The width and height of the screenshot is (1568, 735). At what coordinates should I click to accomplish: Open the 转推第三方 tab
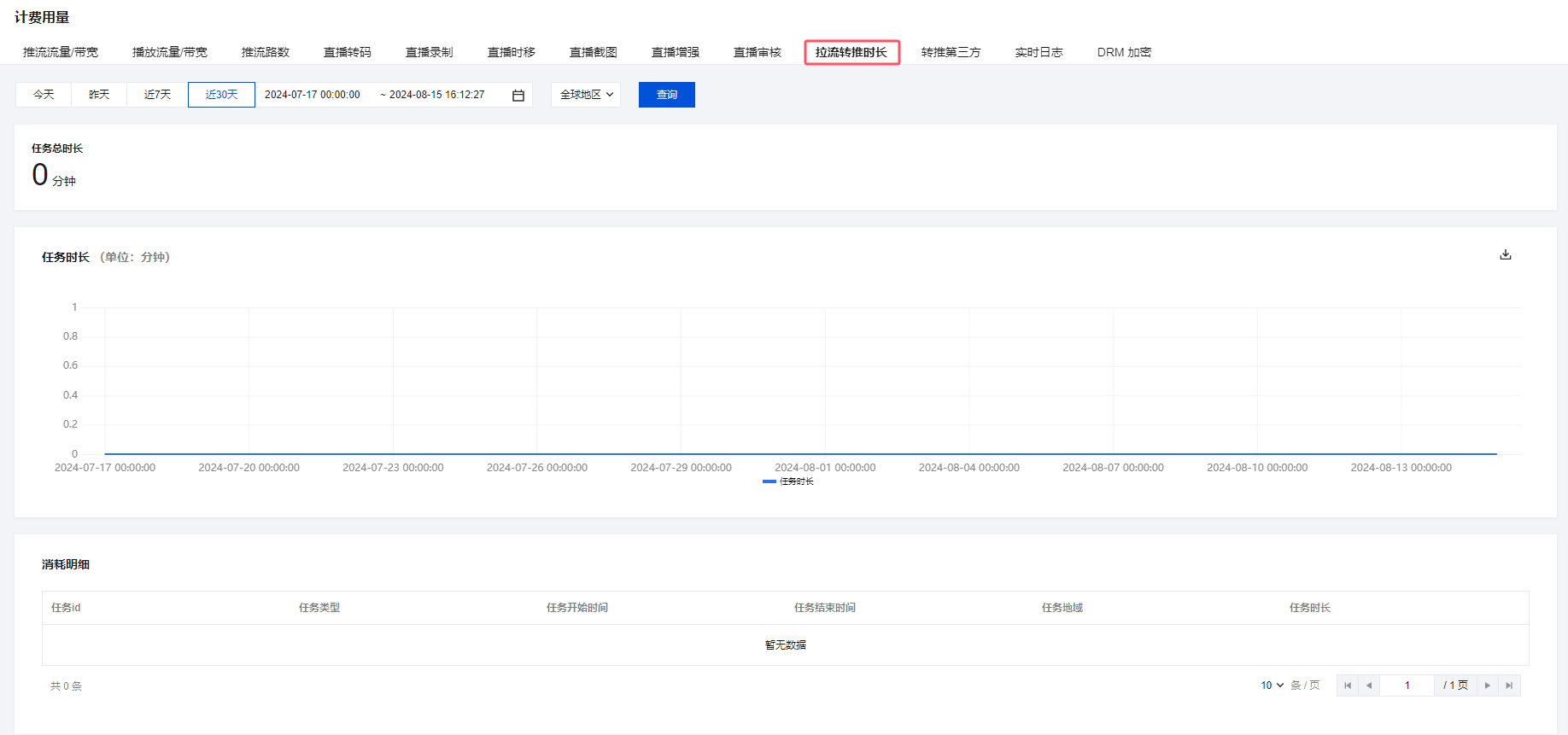click(951, 52)
